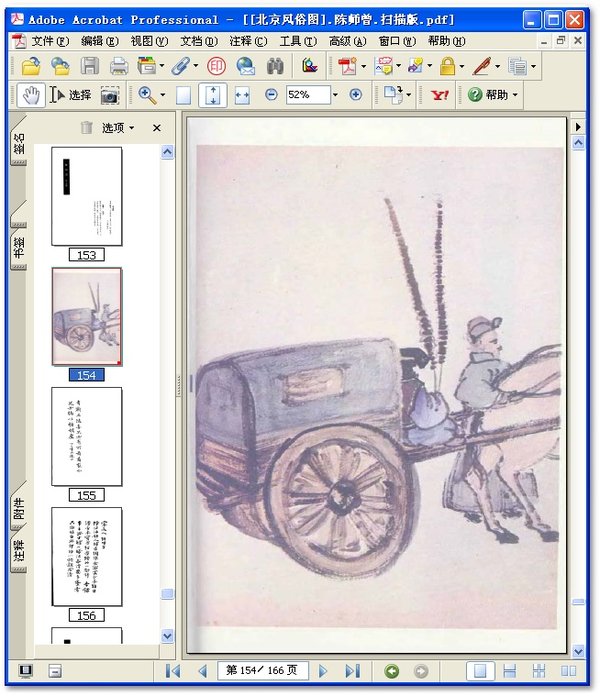Go to the first page
The image size is (600, 696).
tap(173, 671)
